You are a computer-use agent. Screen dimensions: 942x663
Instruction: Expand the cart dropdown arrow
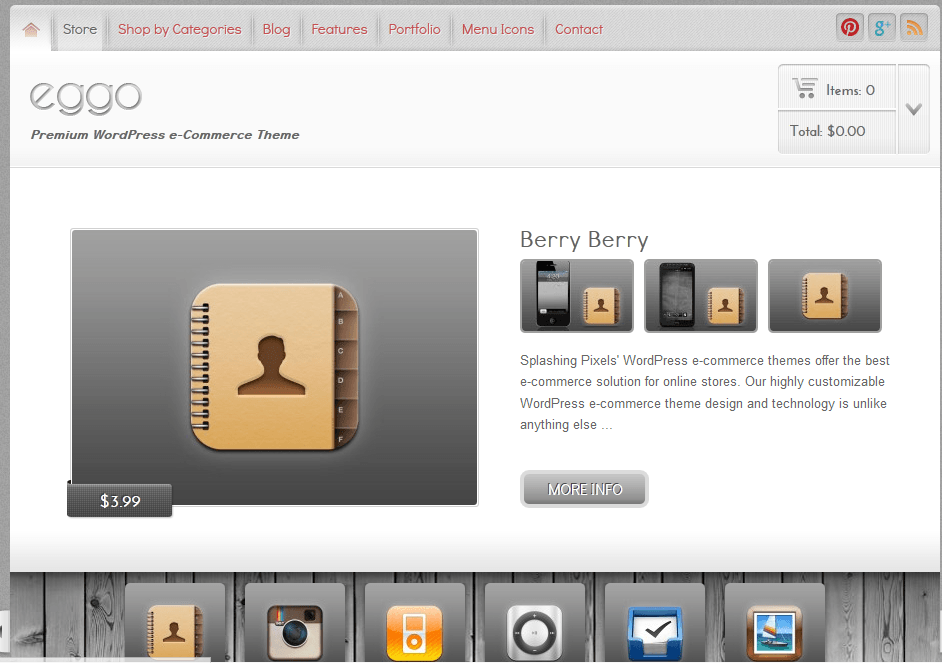click(914, 109)
